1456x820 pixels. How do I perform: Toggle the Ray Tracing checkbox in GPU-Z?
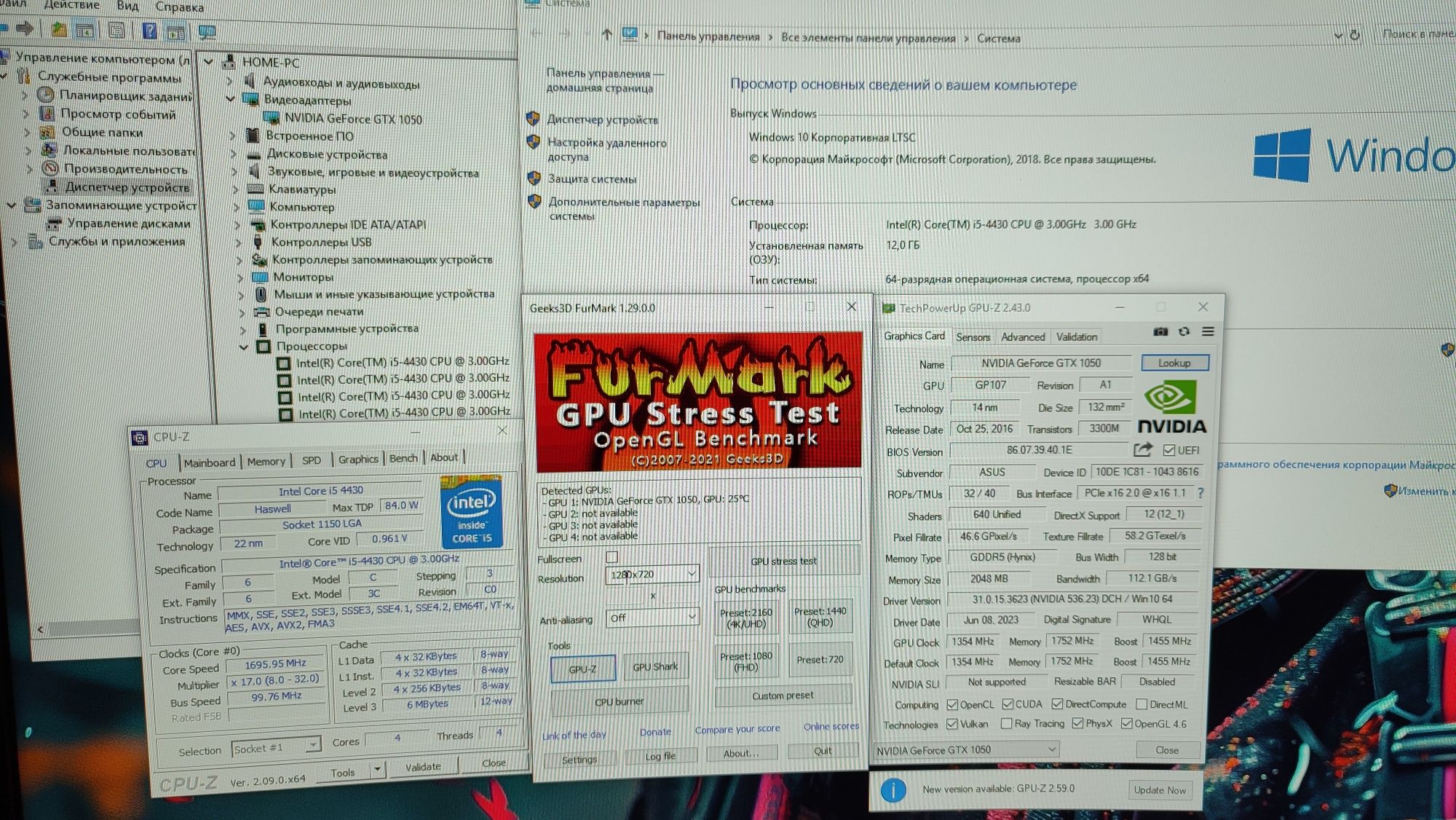1006,724
